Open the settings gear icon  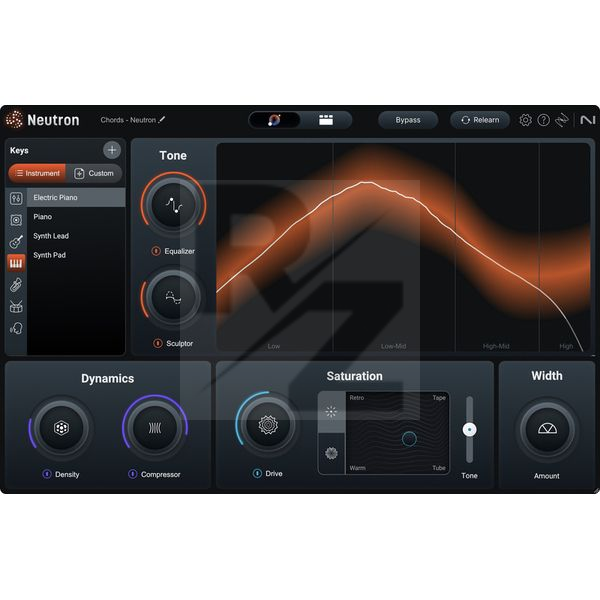click(525, 120)
